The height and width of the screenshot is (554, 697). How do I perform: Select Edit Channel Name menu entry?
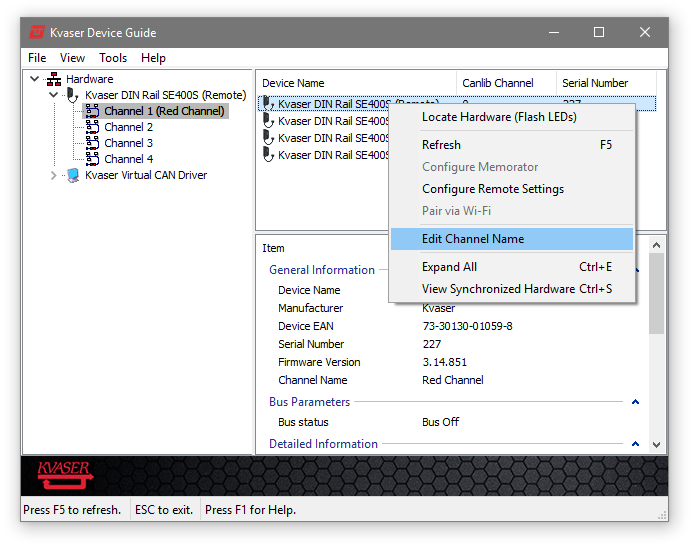point(512,239)
